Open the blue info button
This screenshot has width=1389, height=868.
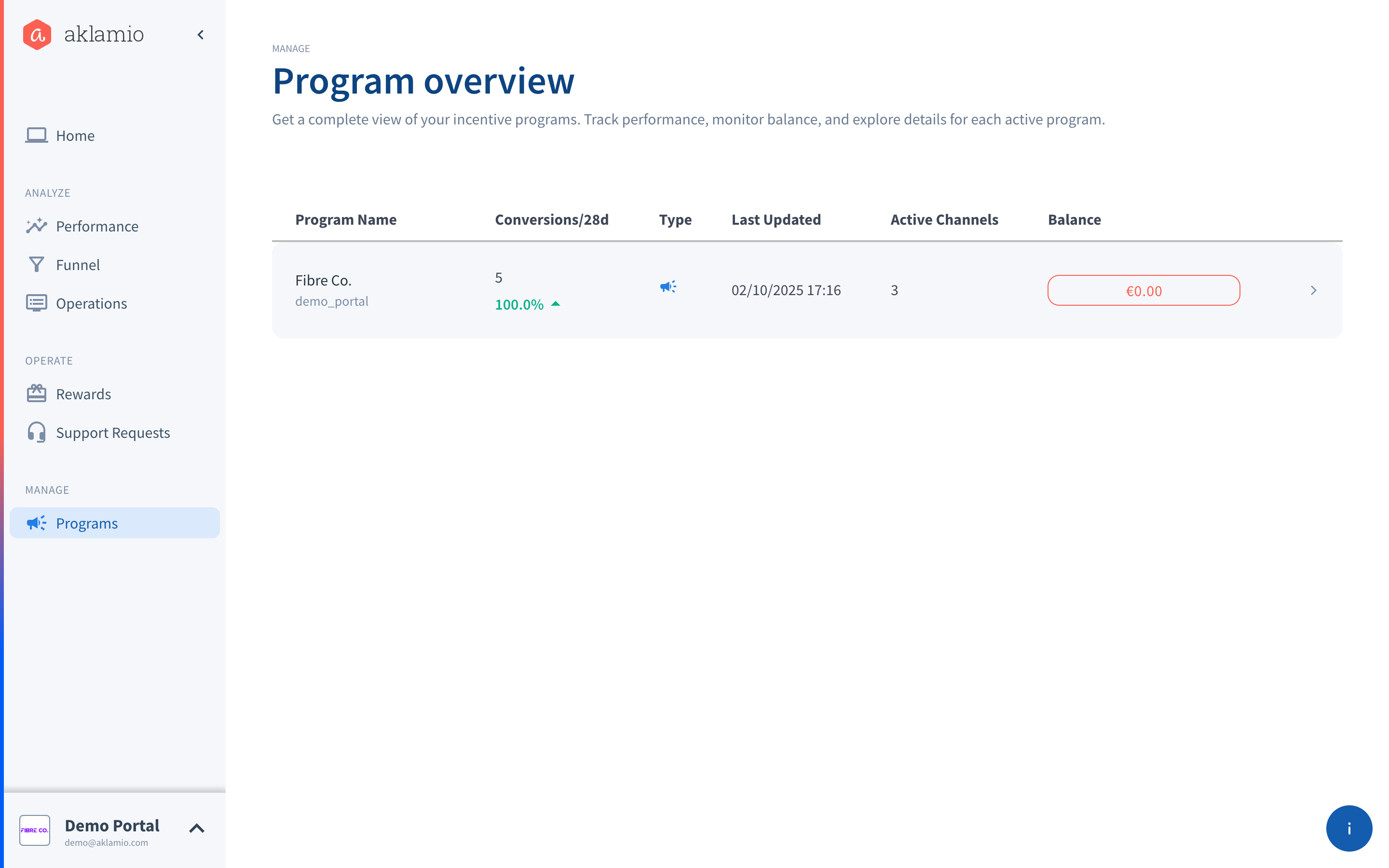point(1348,828)
